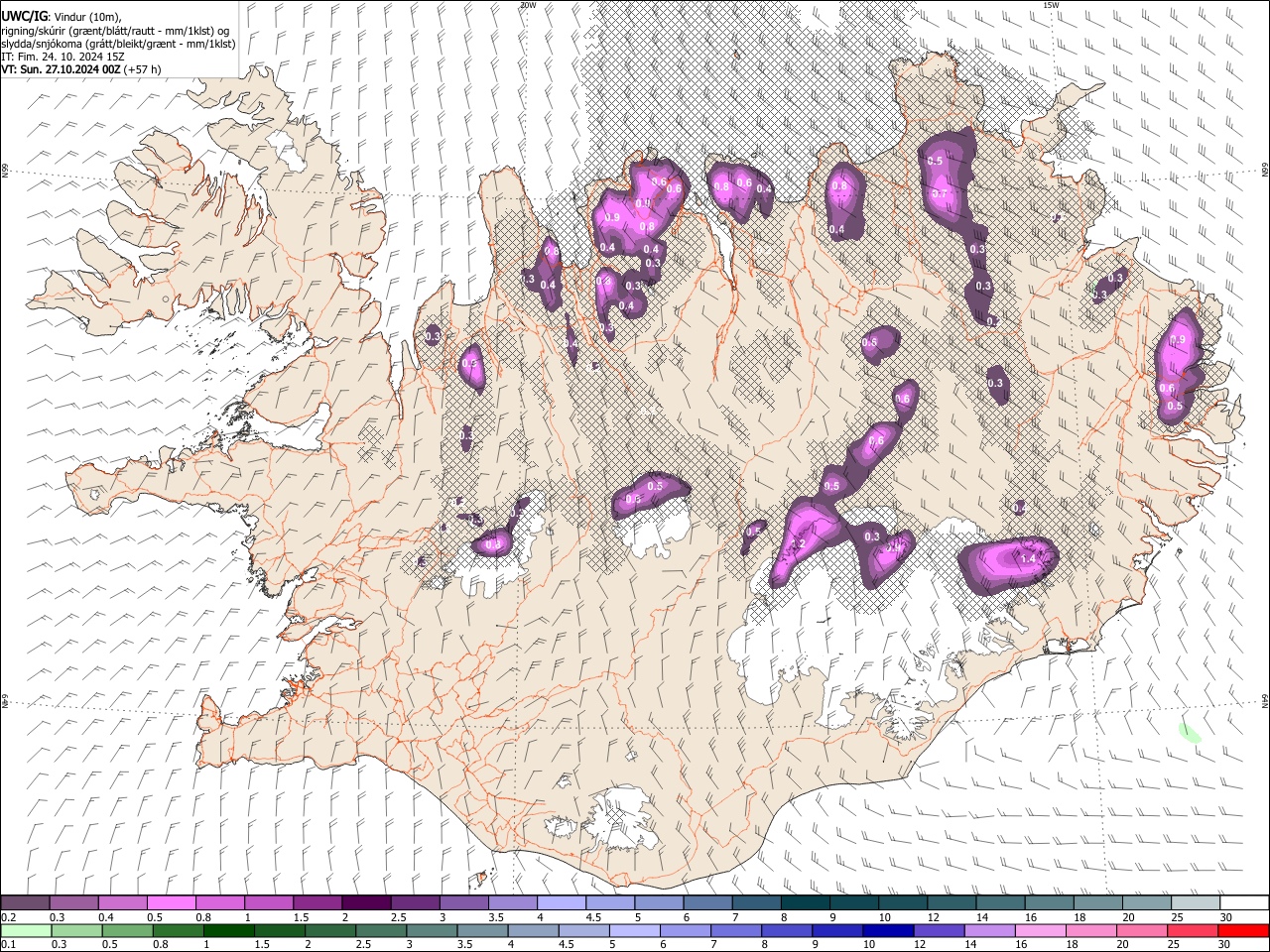The width and height of the screenshot is (1270, 952).
Task: Click the lower legend swatch between 3 and 3.5
Action: pyautogui.click(x=432, y=930)
